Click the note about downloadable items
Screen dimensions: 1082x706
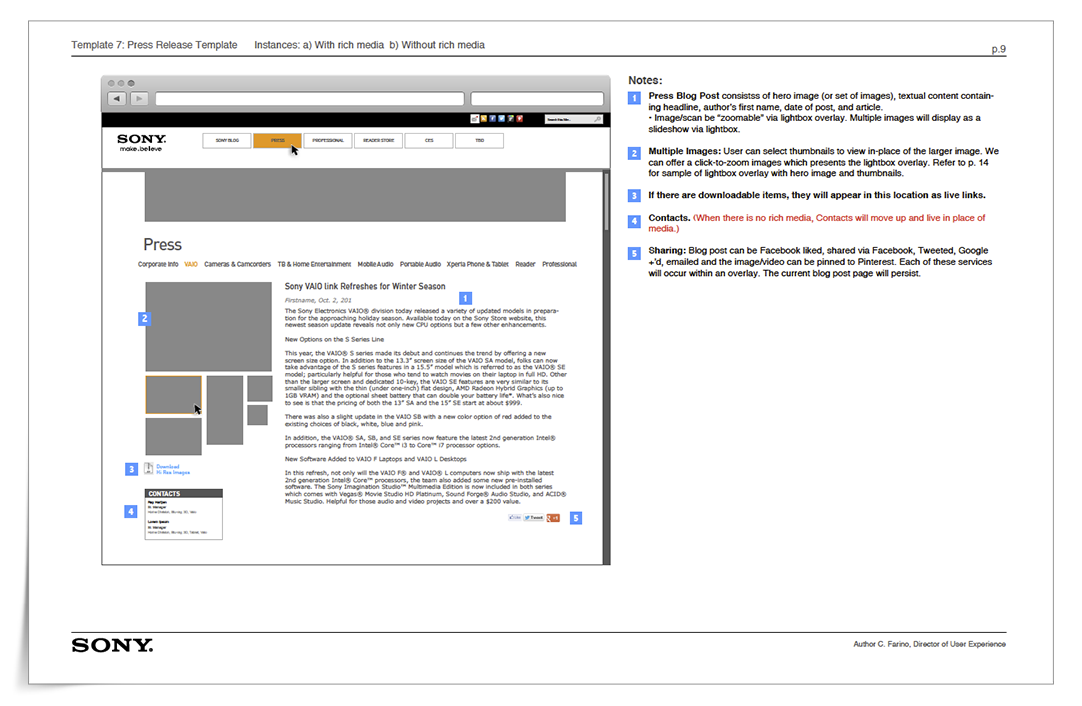(816, 195)
